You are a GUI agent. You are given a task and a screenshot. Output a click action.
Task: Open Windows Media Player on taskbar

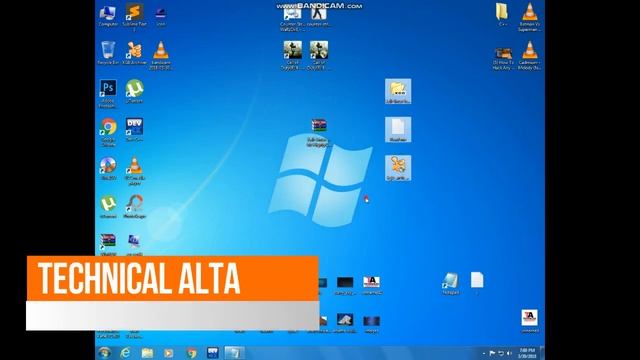(169, 353)
